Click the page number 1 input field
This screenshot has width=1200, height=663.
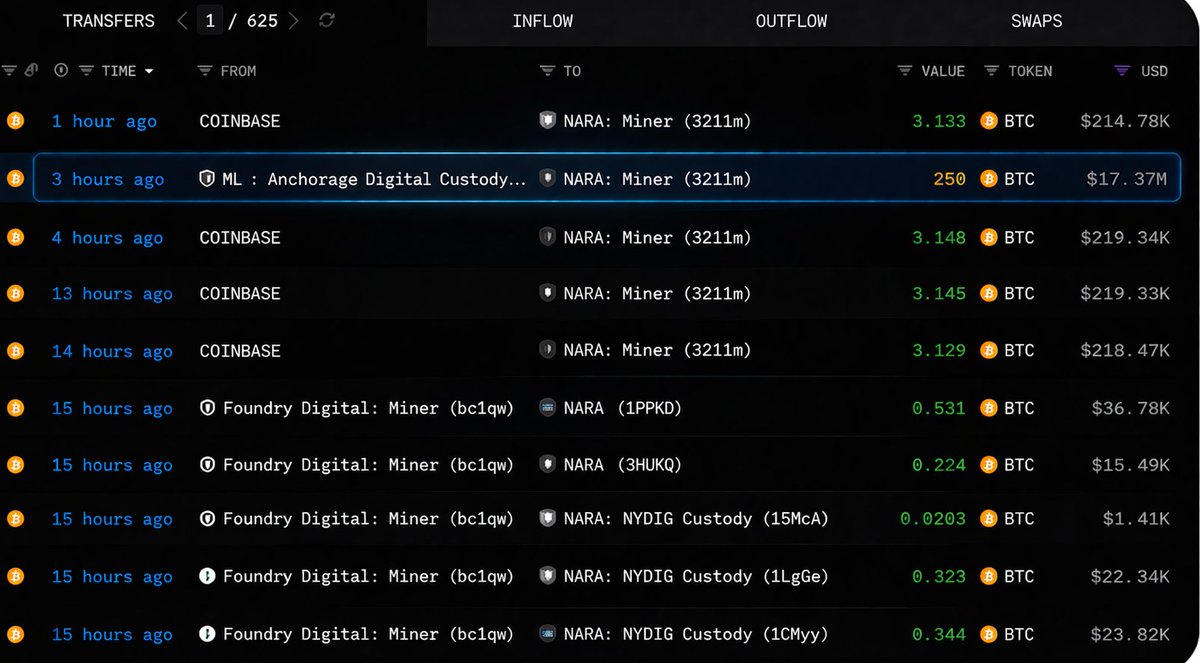coord(210,21)
